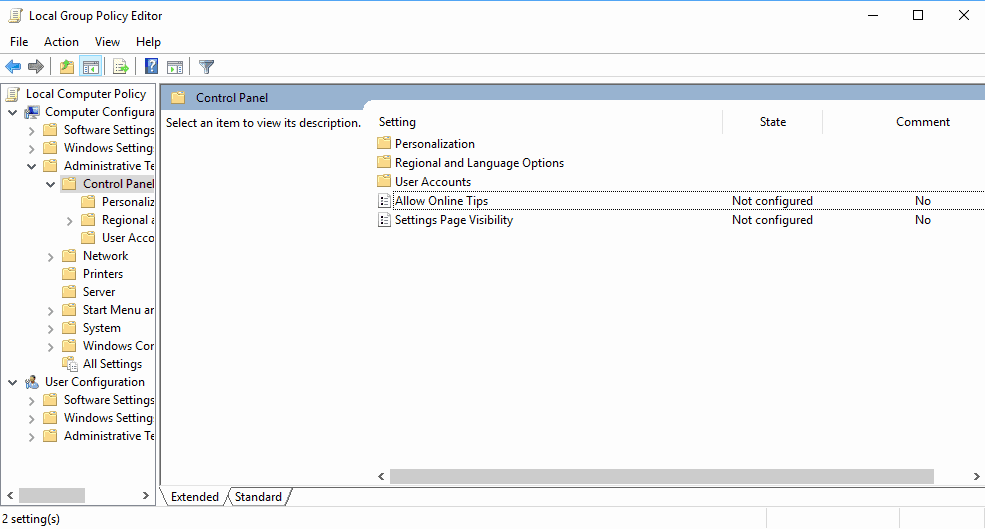
Task: Click right arrow of details pane scrollbar
Action: coord(977,476)
